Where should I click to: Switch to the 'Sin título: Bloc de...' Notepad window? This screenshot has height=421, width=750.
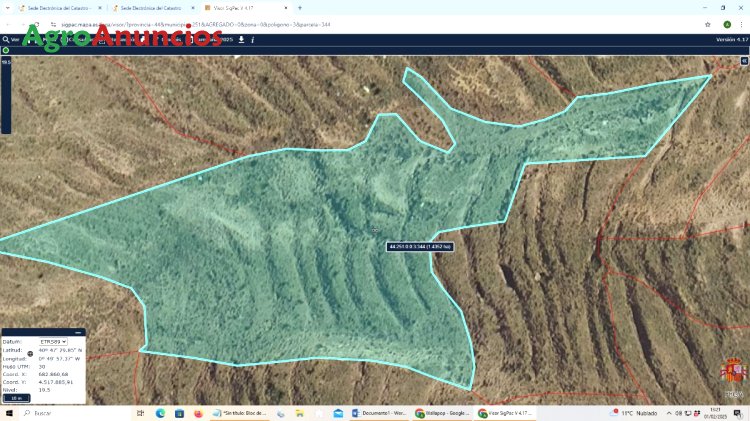239,413
